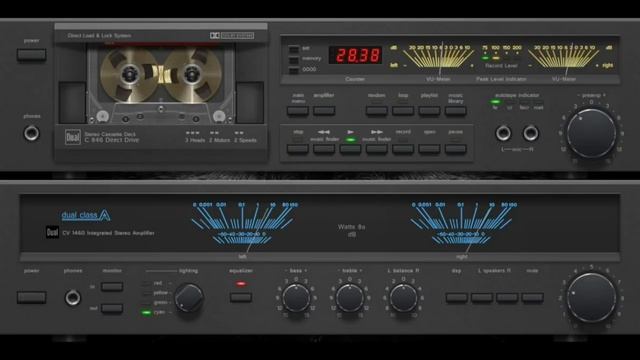The height and width of the screenshot is (360, 640).
Task: Click the 'green' lighting label
Action: [x=160, y=302]
